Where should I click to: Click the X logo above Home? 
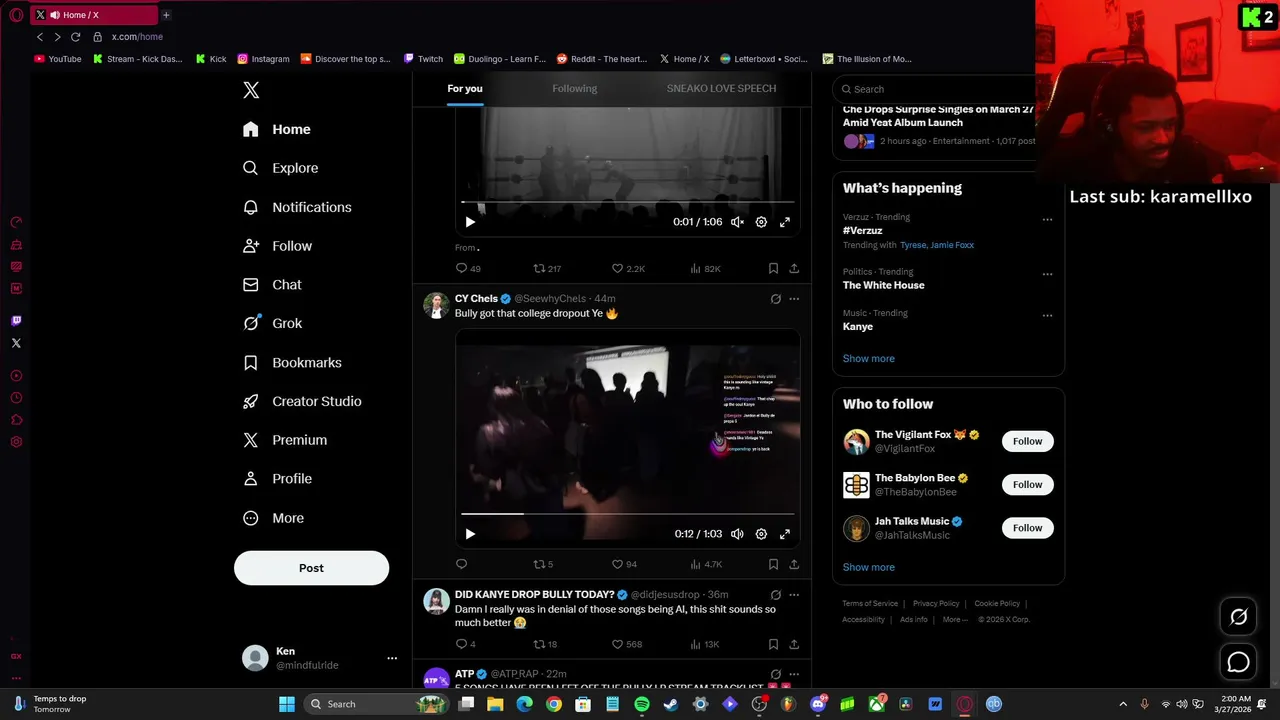(x=251, y=90)
